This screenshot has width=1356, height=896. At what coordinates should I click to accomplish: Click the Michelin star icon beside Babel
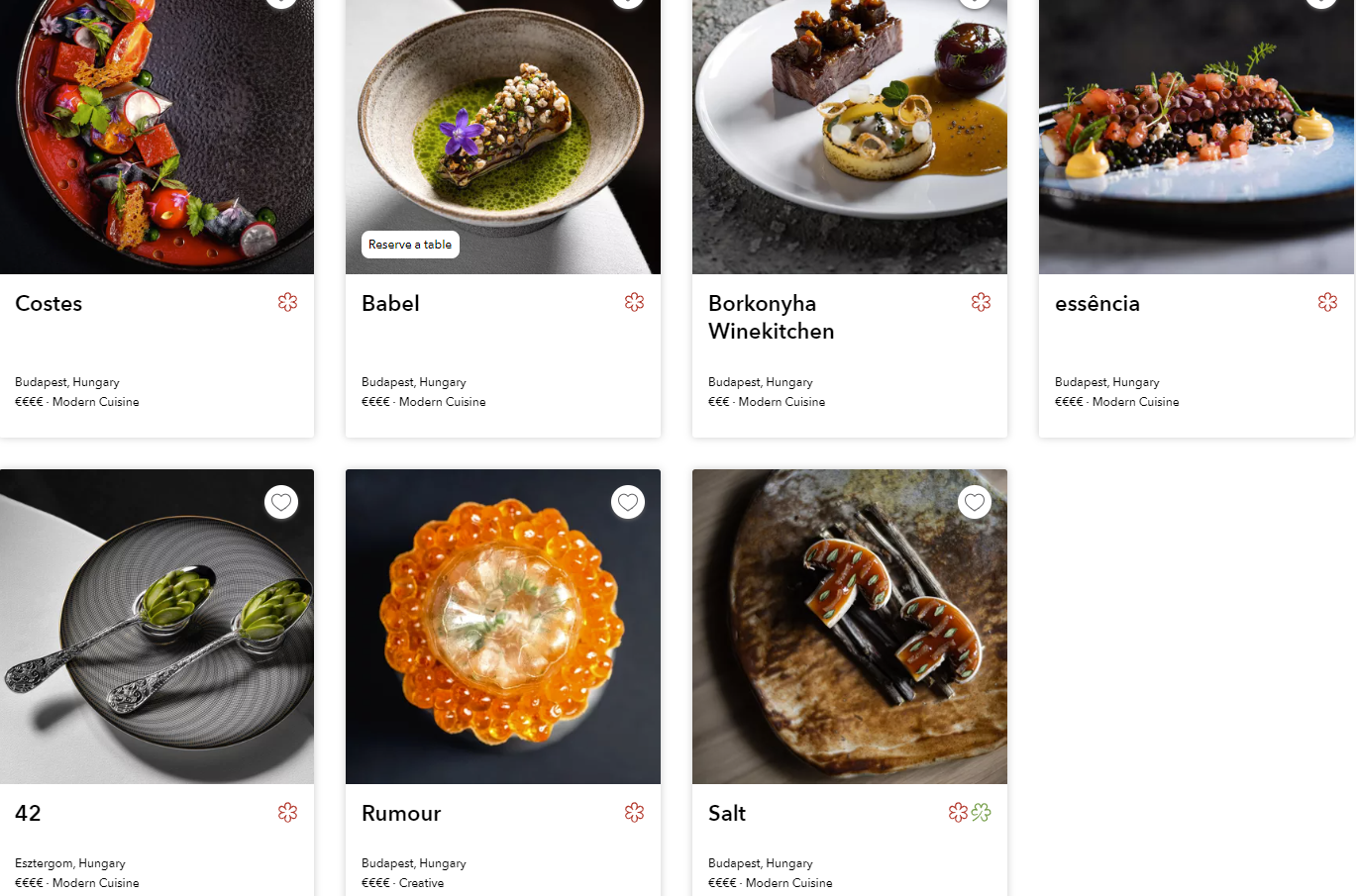pos(635,302)
